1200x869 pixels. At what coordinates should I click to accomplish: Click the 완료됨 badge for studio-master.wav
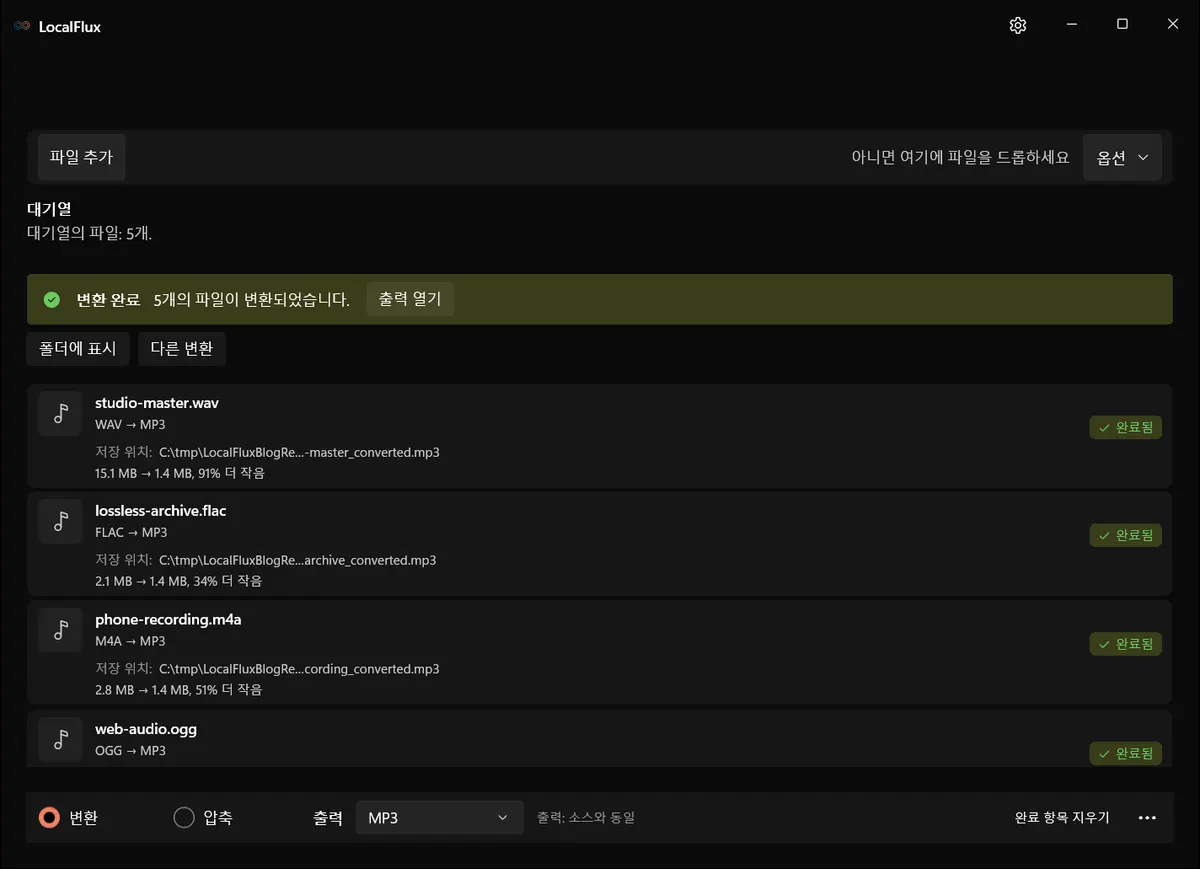tap(1126, 427)
